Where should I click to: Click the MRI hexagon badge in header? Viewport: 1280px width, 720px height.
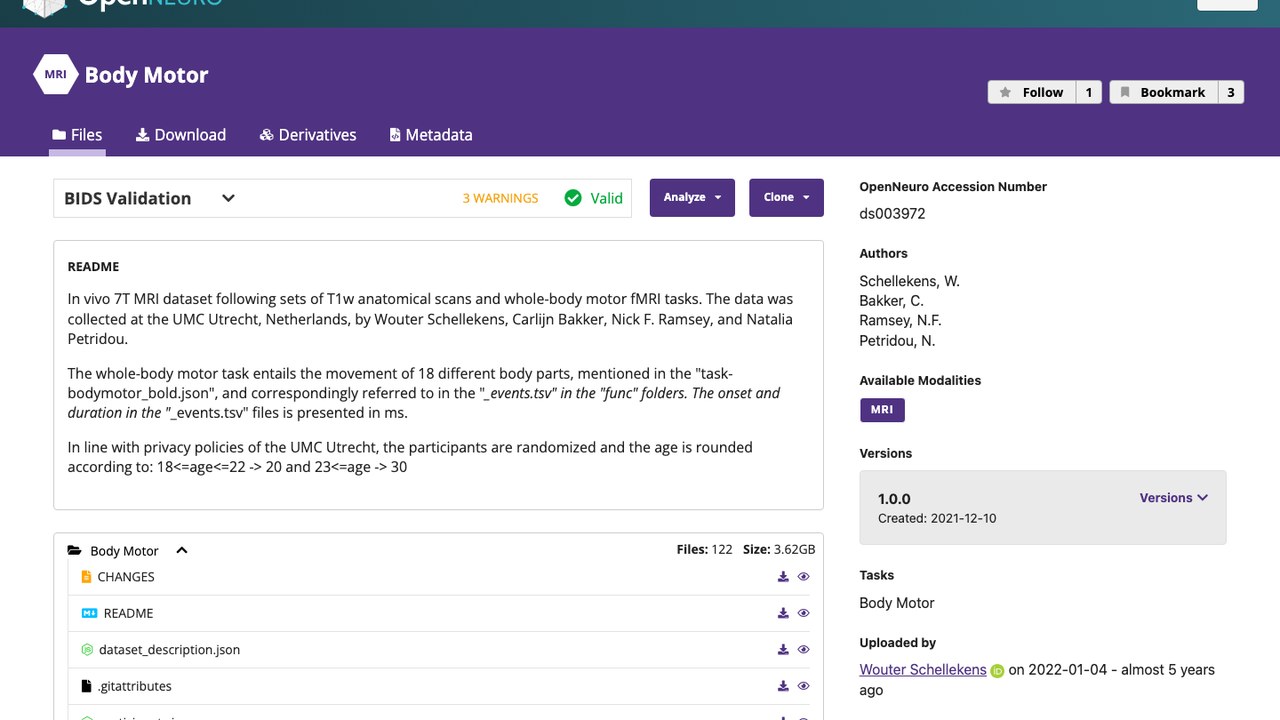click(55, 75)
